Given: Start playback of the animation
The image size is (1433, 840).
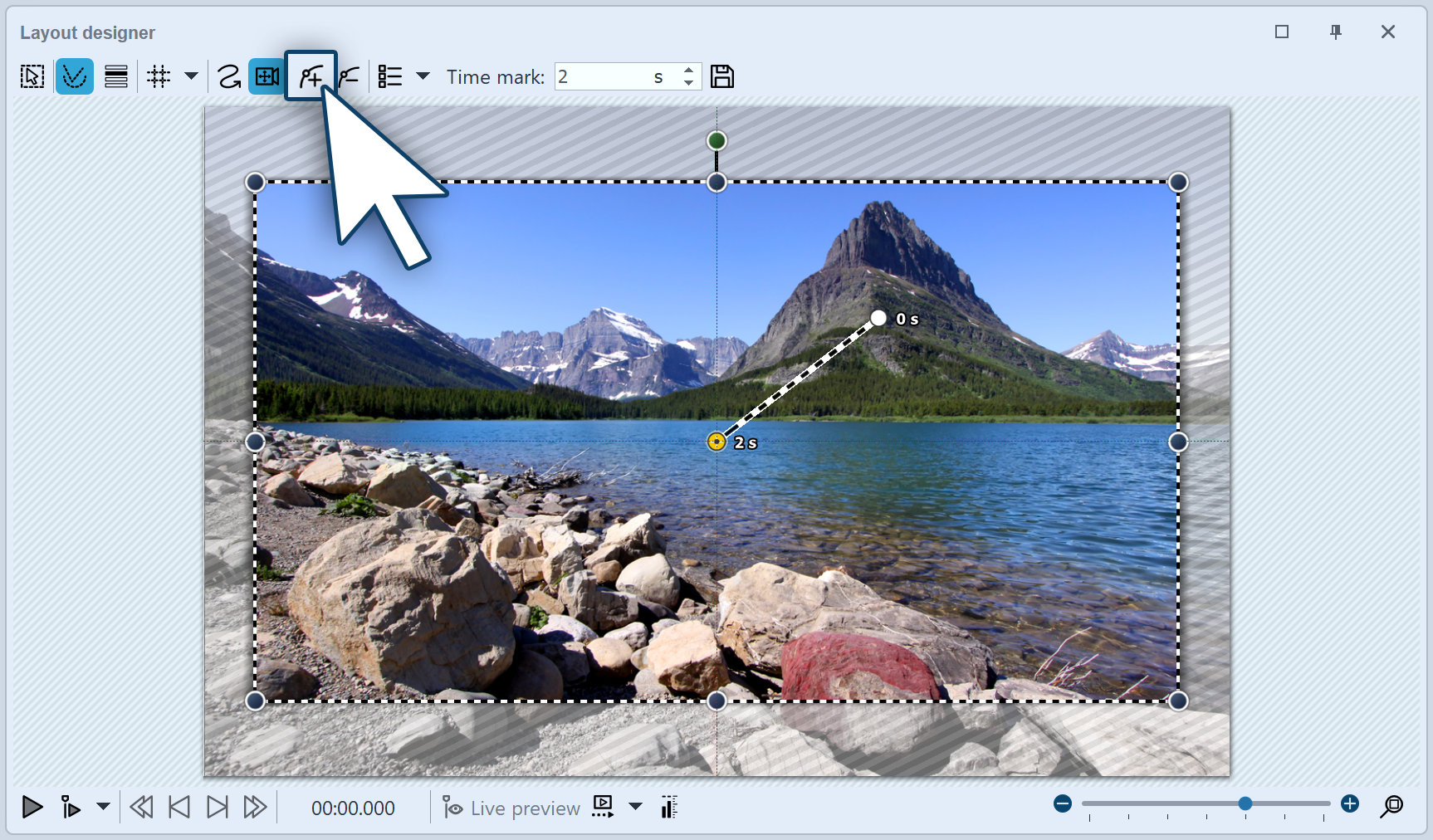Looking at the screenshot, I should point(32,807).
